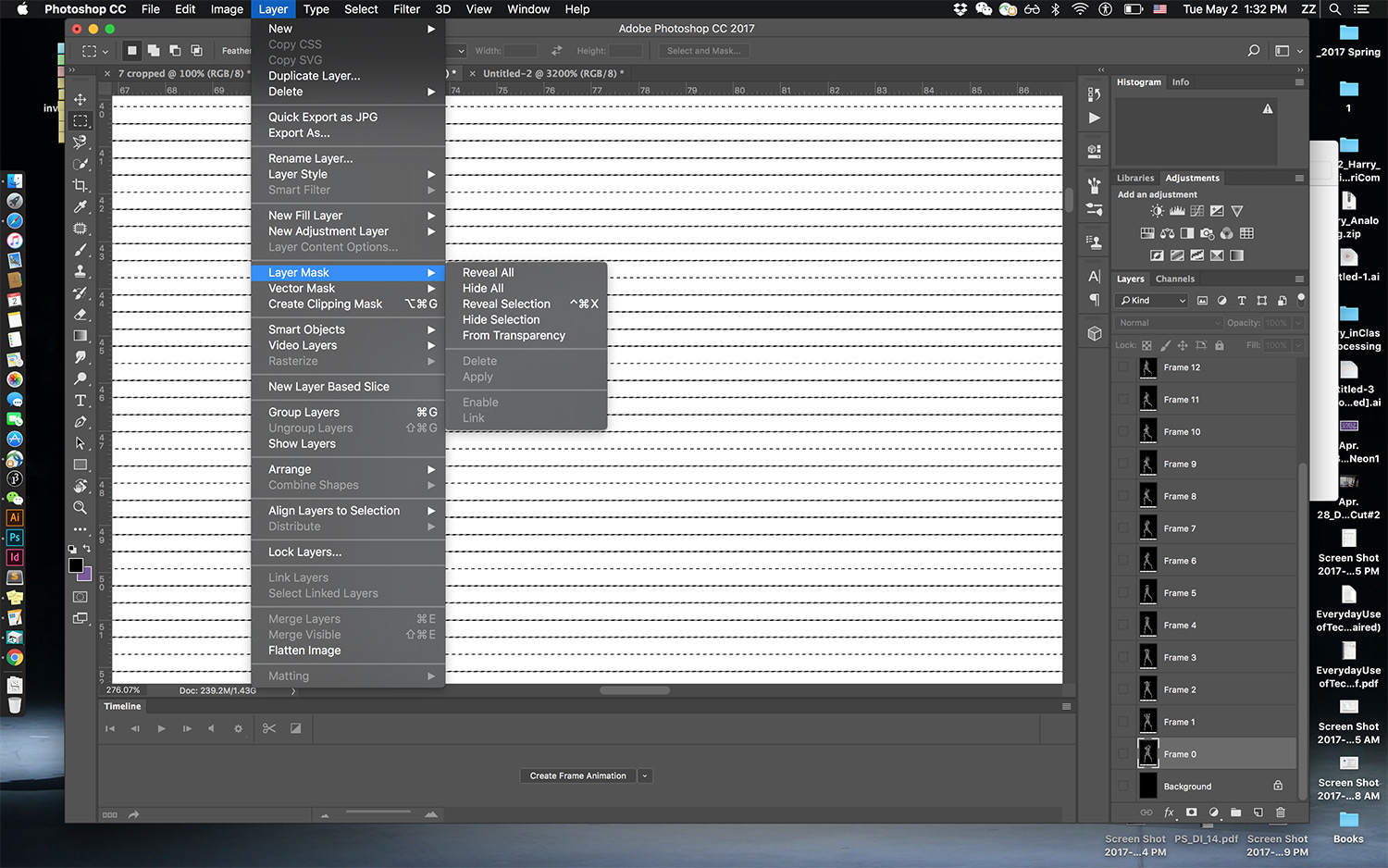Open the Character panel icon
This screenshot has width=1388, height=868.
click(x=1095, y=276)
